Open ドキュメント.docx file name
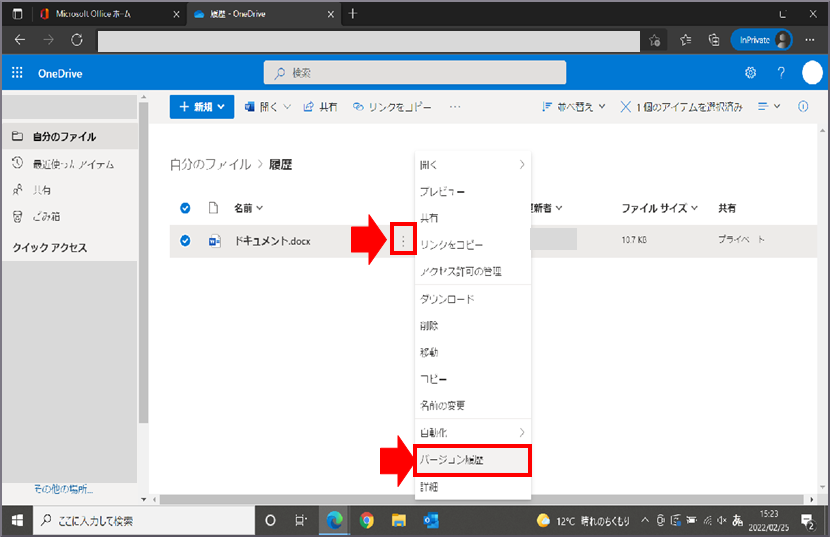830x537 pixels. click(273, 241)
